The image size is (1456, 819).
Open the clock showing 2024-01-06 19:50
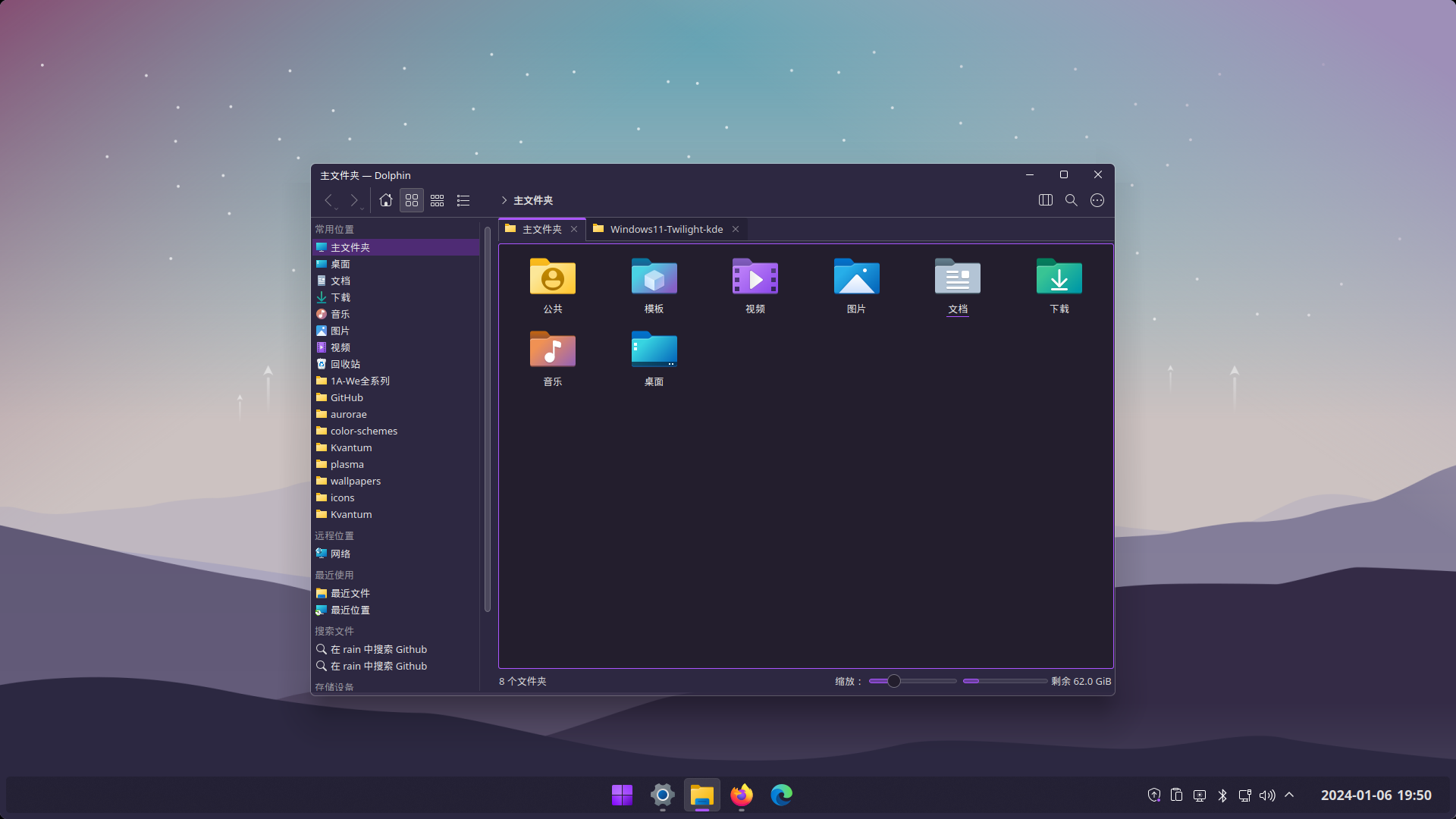(1376, 795)
